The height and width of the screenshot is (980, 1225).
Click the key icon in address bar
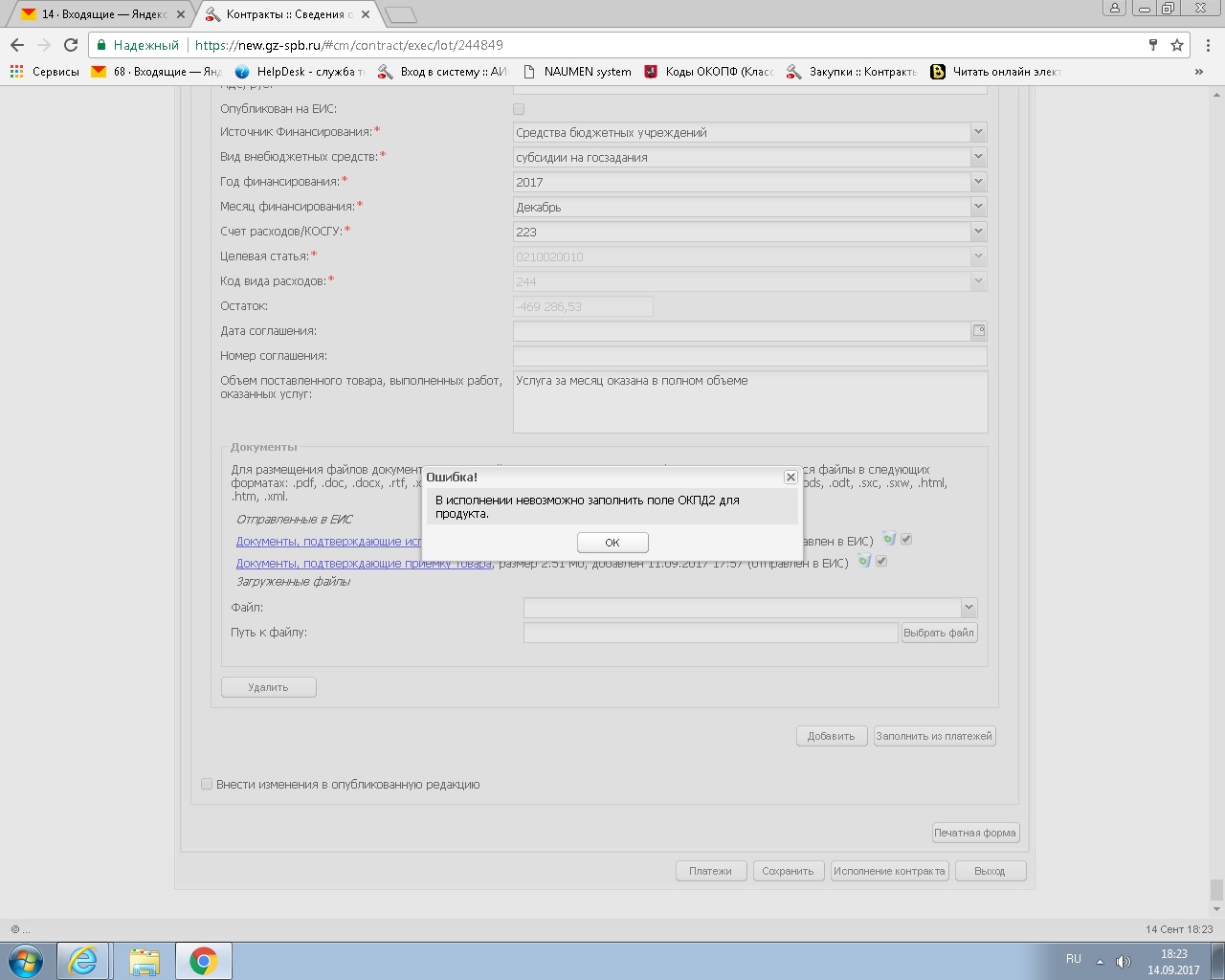click(1153, 45)
